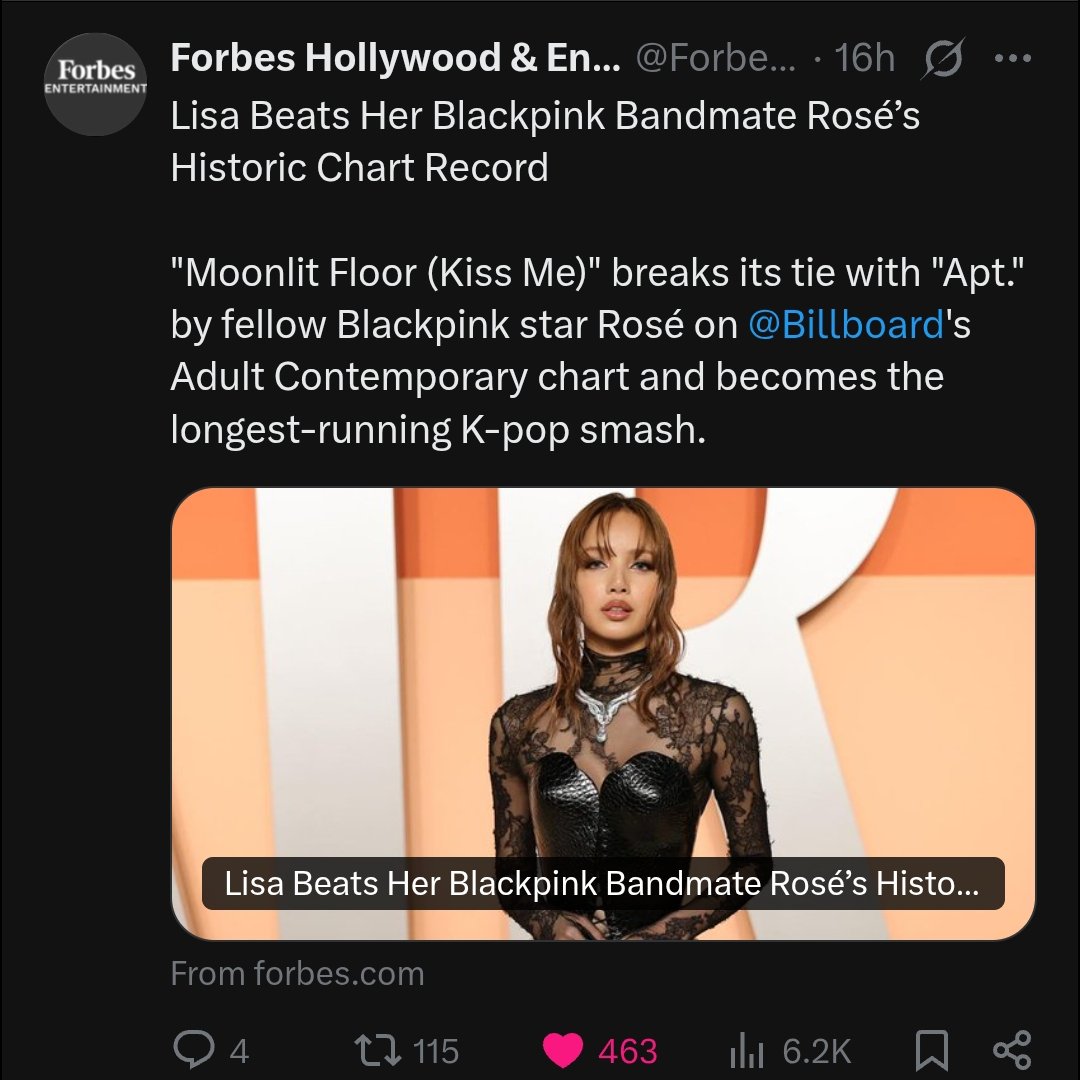Image resolution: width=1080 pixels, height=1080 pixels.
Task: Click the 115 repost count
Action: [436, 1051]
